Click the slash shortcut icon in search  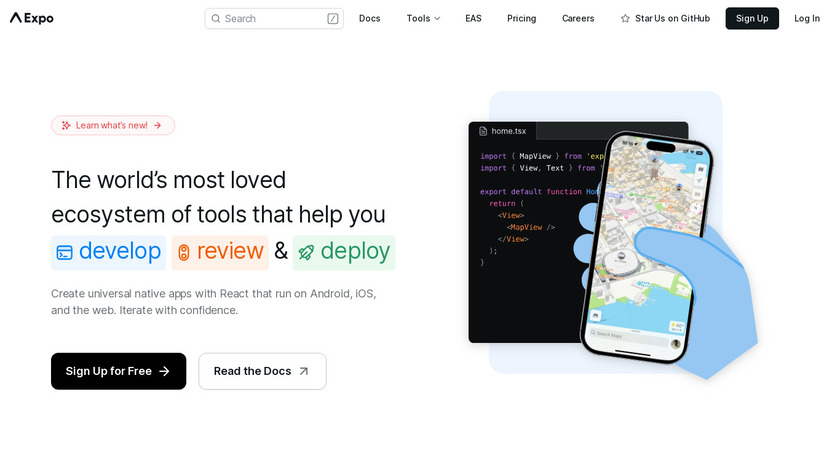pos(333,19)
